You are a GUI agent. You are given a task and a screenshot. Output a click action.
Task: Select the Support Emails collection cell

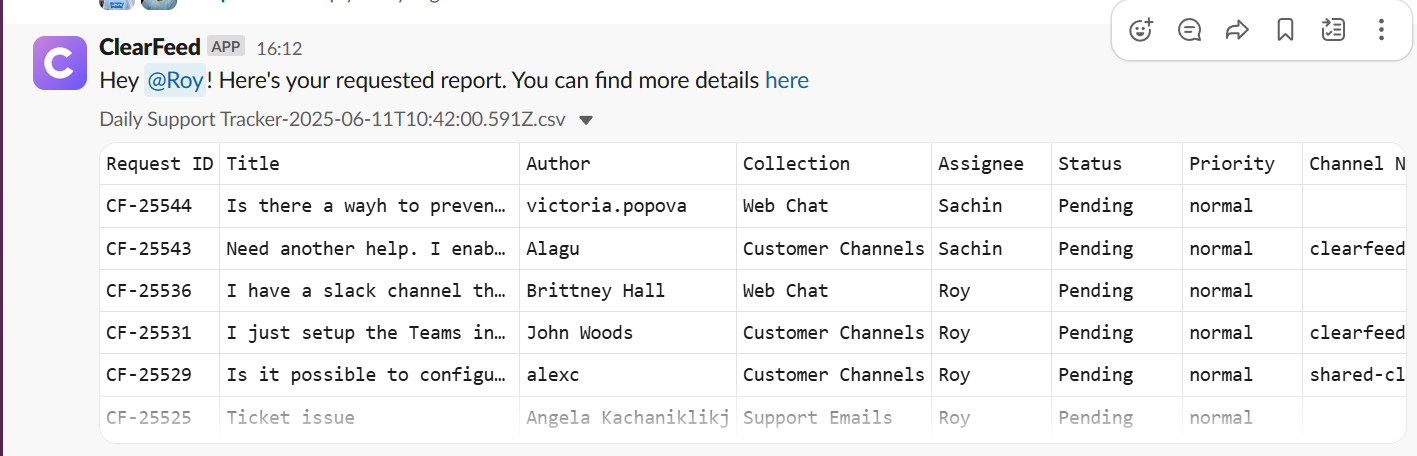[817, 418]
